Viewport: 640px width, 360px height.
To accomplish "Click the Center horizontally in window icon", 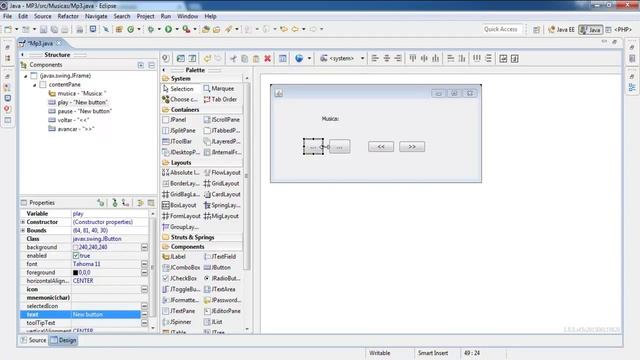I will click(503, 58).
